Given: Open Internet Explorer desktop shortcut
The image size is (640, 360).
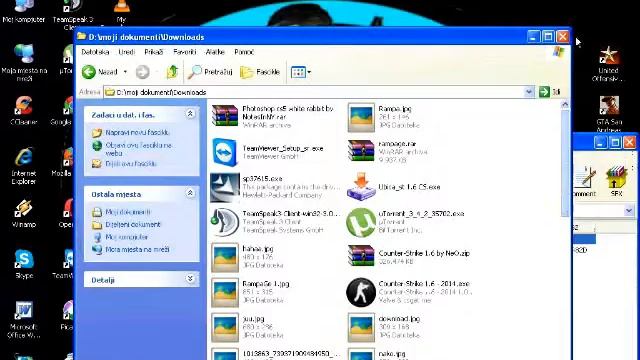Looking at the screenshot, I should 24,166.
